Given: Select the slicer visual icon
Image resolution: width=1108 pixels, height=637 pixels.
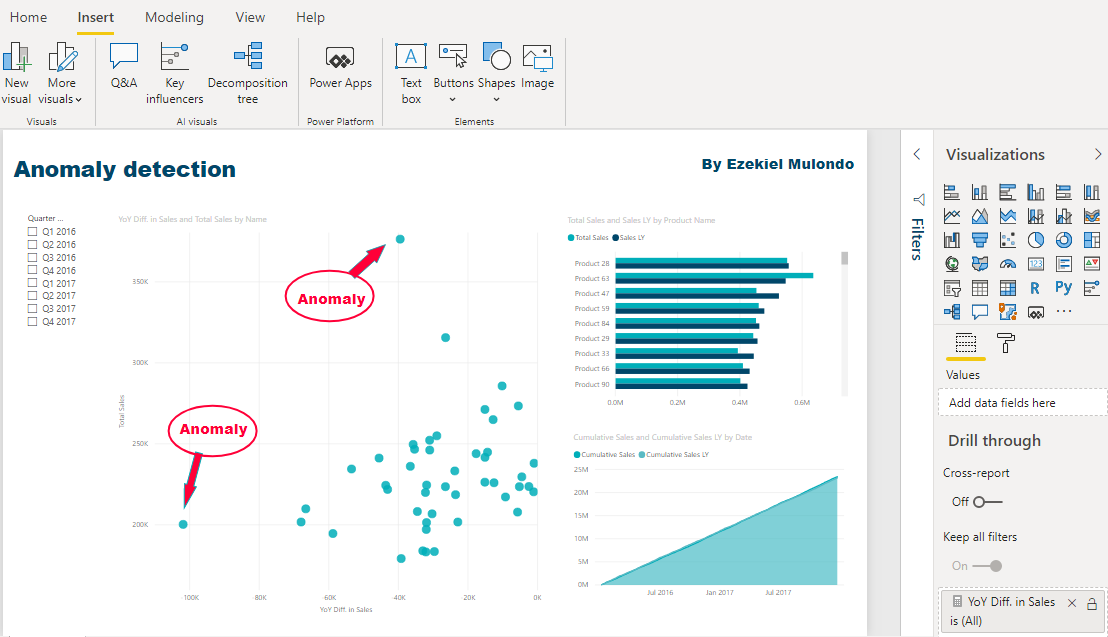Looking at the screenshot, I should (952, 287).
